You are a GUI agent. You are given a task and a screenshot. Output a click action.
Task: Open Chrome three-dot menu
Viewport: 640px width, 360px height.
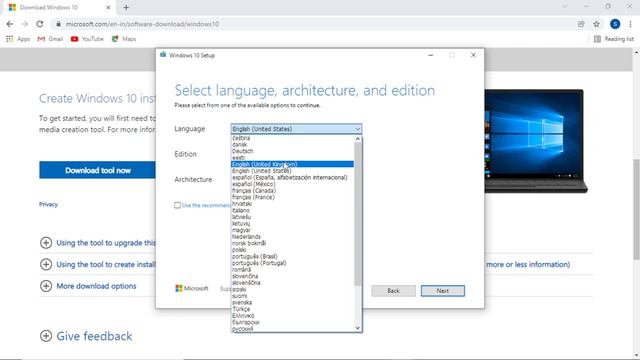click(x=630, y=24)
